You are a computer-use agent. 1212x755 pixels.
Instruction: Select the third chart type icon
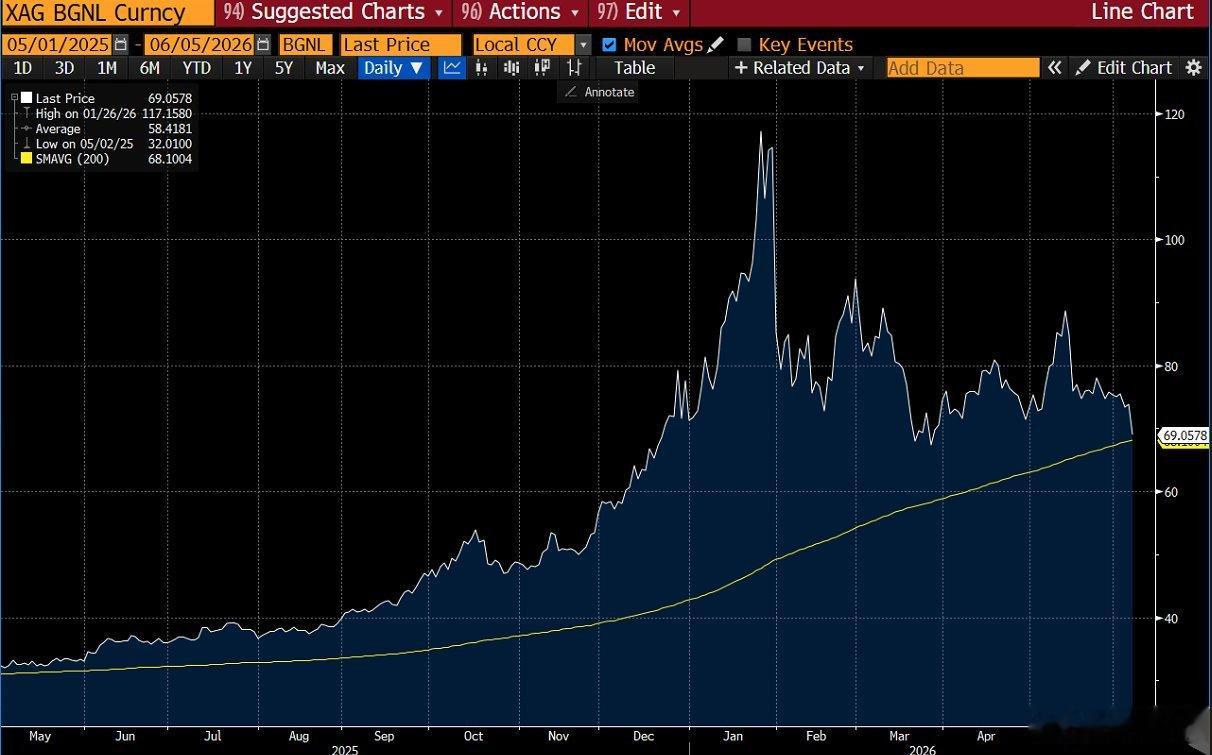512,68
